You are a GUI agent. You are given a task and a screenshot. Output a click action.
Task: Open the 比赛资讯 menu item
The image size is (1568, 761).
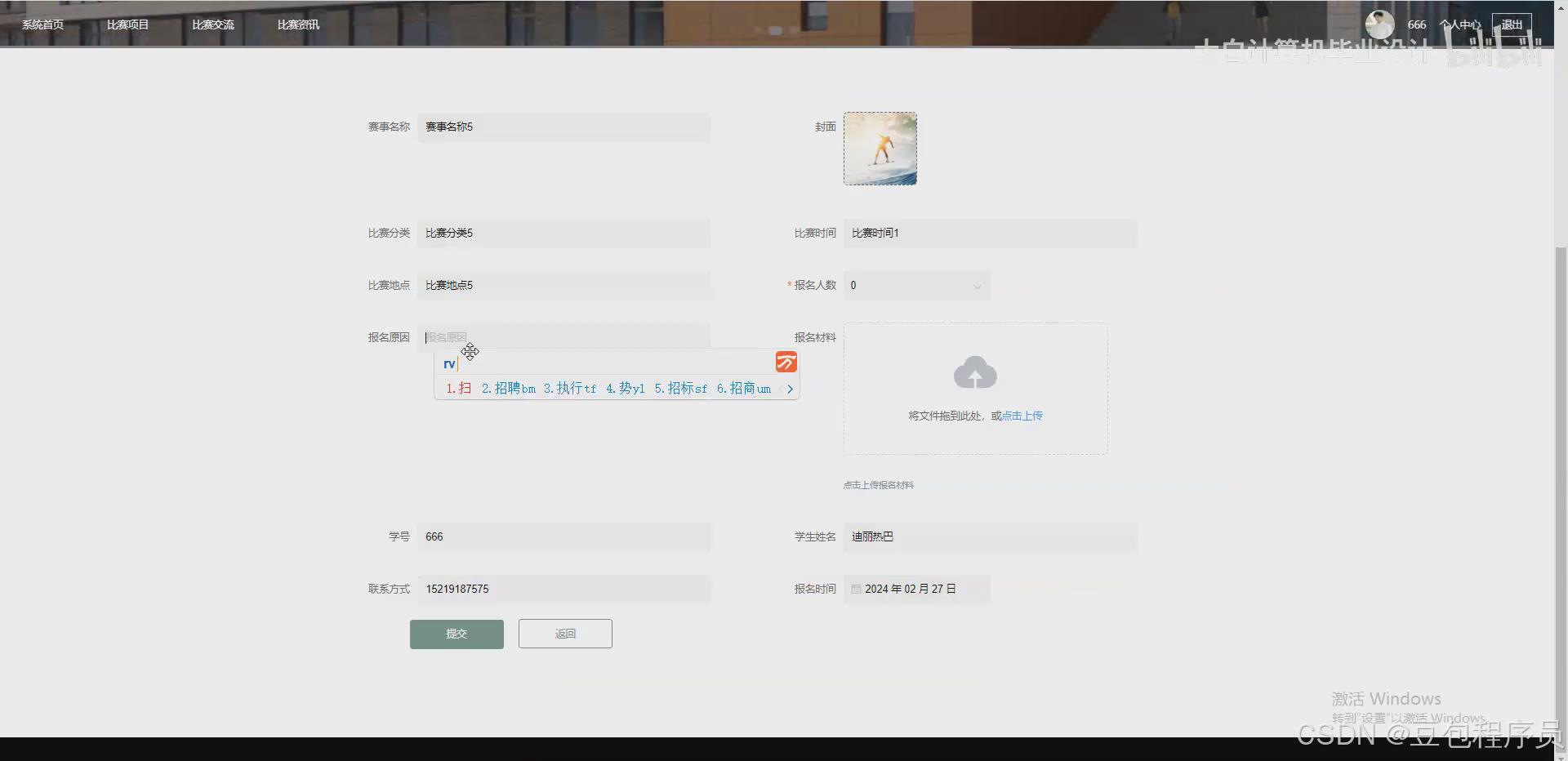pos(297,24)
